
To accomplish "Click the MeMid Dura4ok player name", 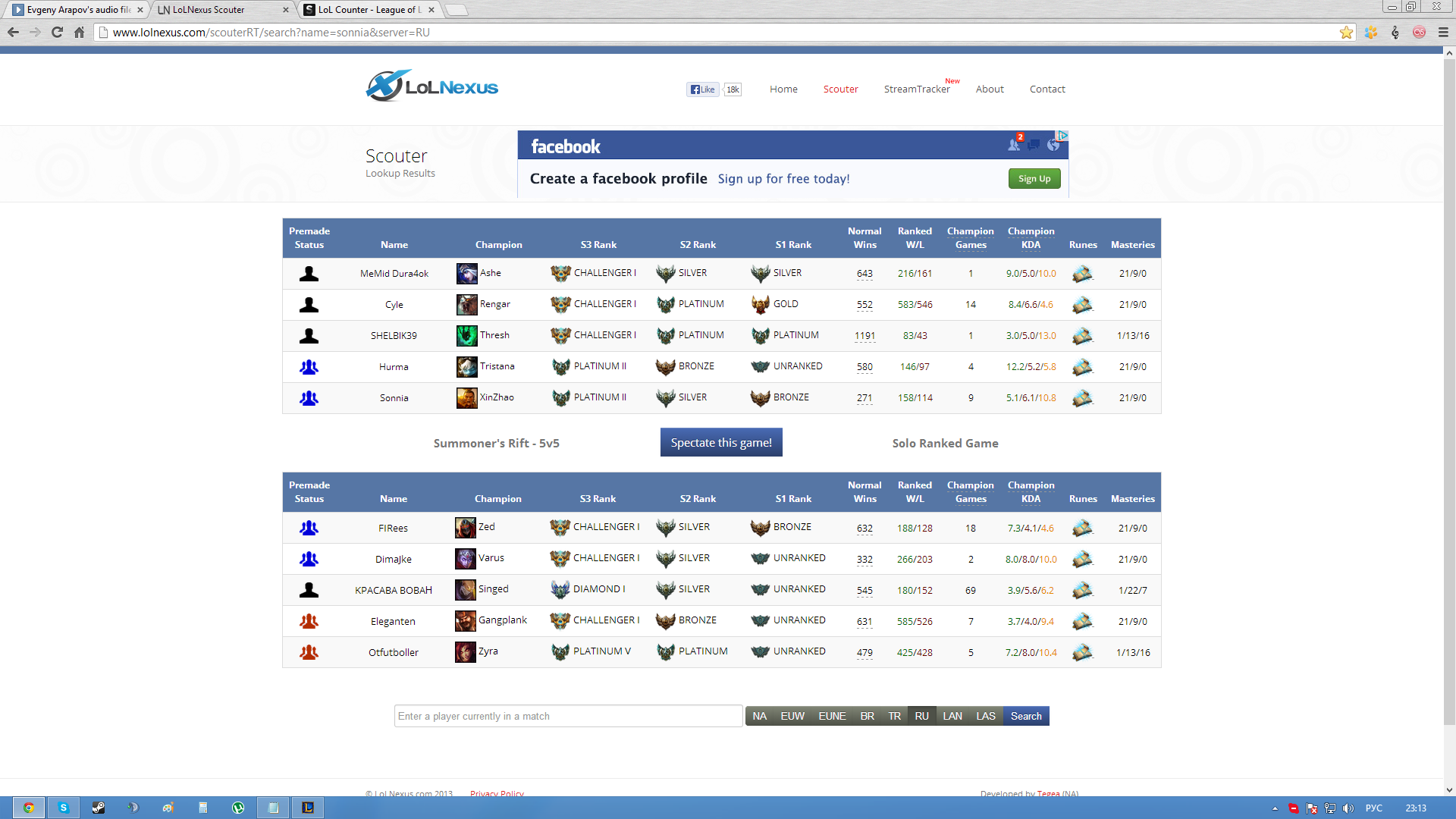I will click(x=394, y=274).
